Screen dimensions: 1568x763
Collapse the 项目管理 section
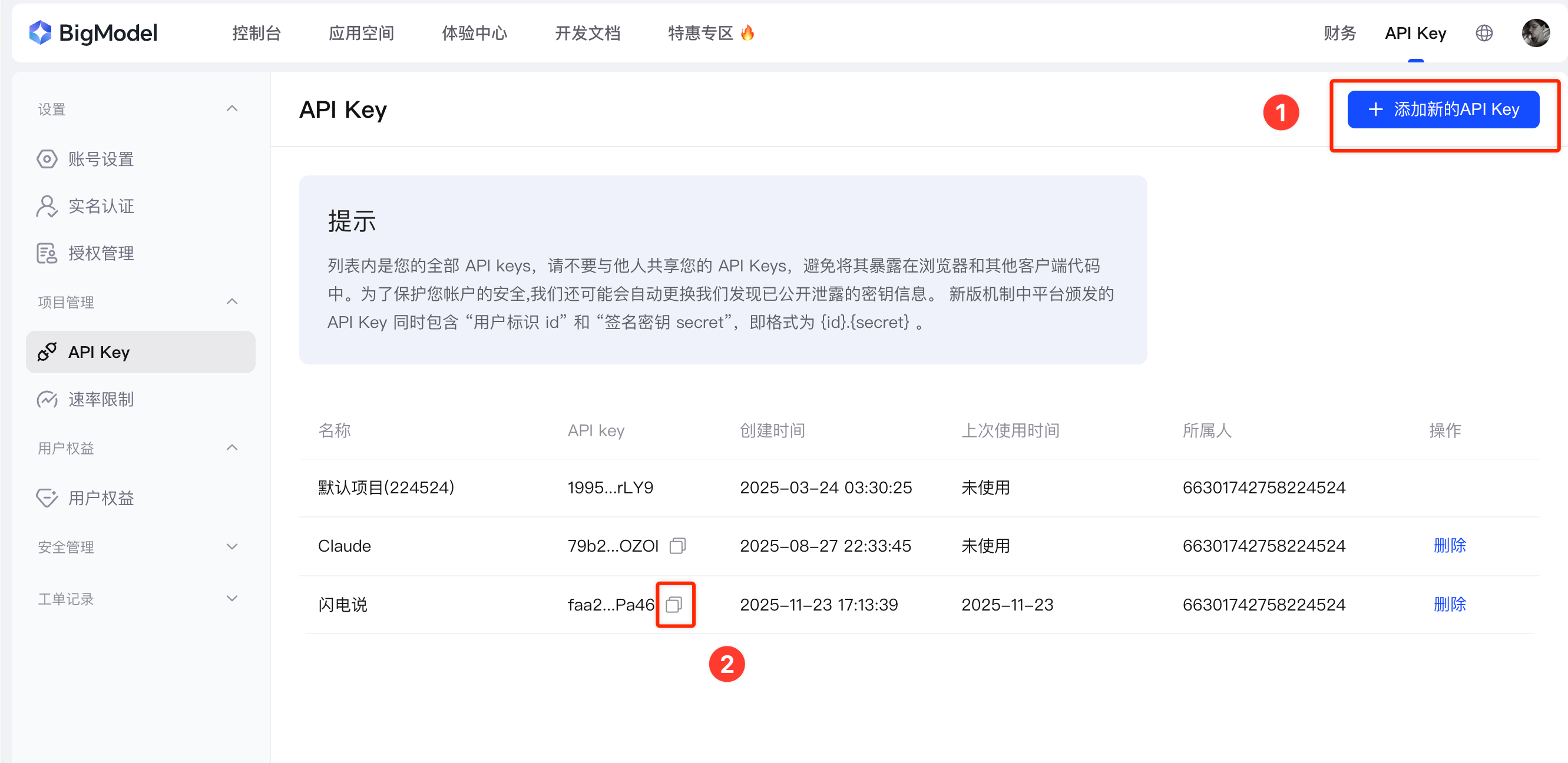(232, 302)
